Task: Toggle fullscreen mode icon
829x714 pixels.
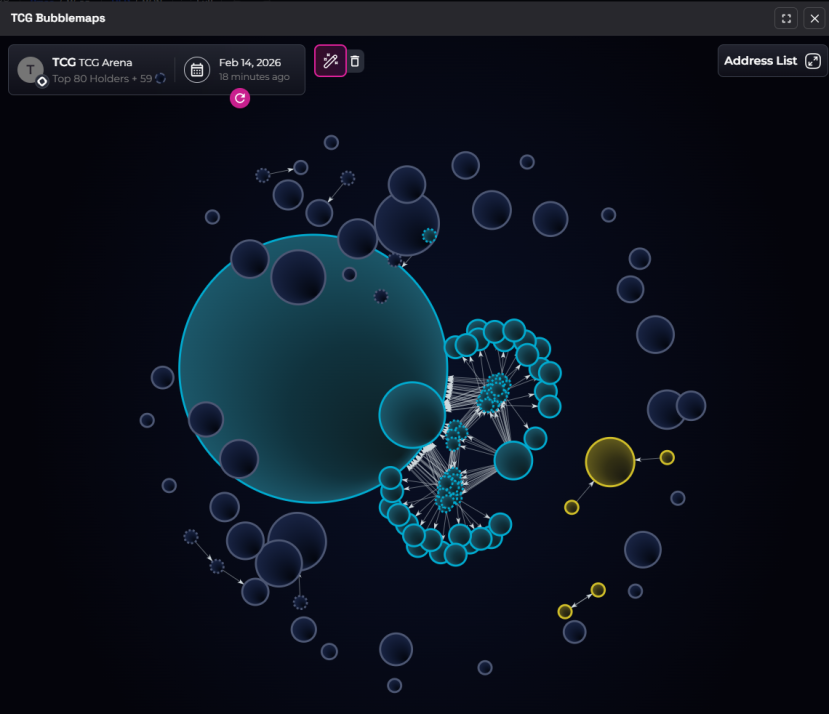Action: pos(786,19)
